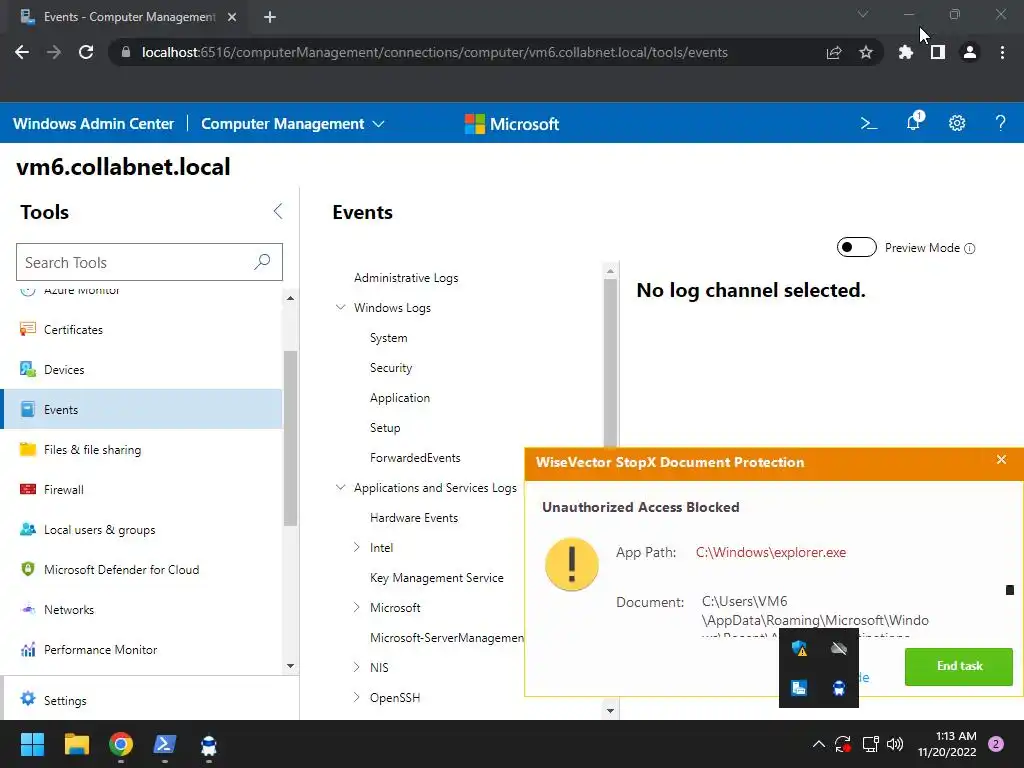Expand the NIS log node
This screenshot has height=768, width=1024.
[357, 667]
